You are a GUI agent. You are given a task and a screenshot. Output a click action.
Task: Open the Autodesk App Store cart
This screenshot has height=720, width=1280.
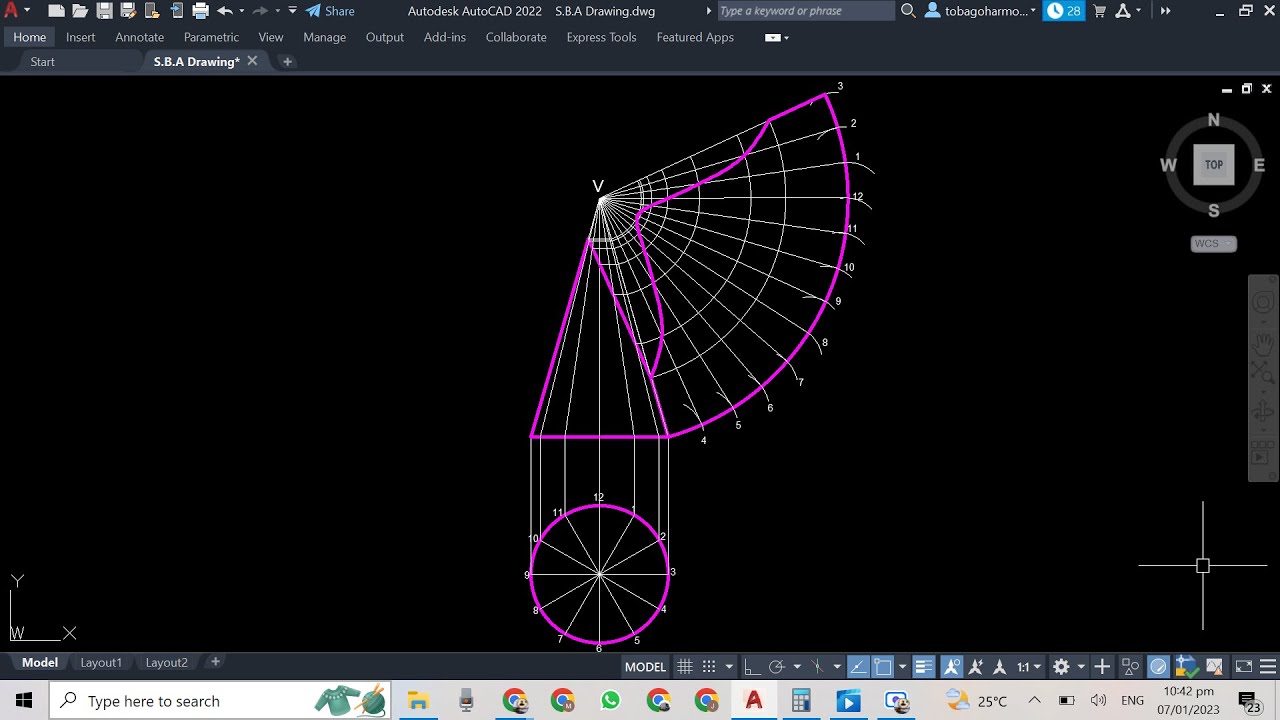point(1099,11)
